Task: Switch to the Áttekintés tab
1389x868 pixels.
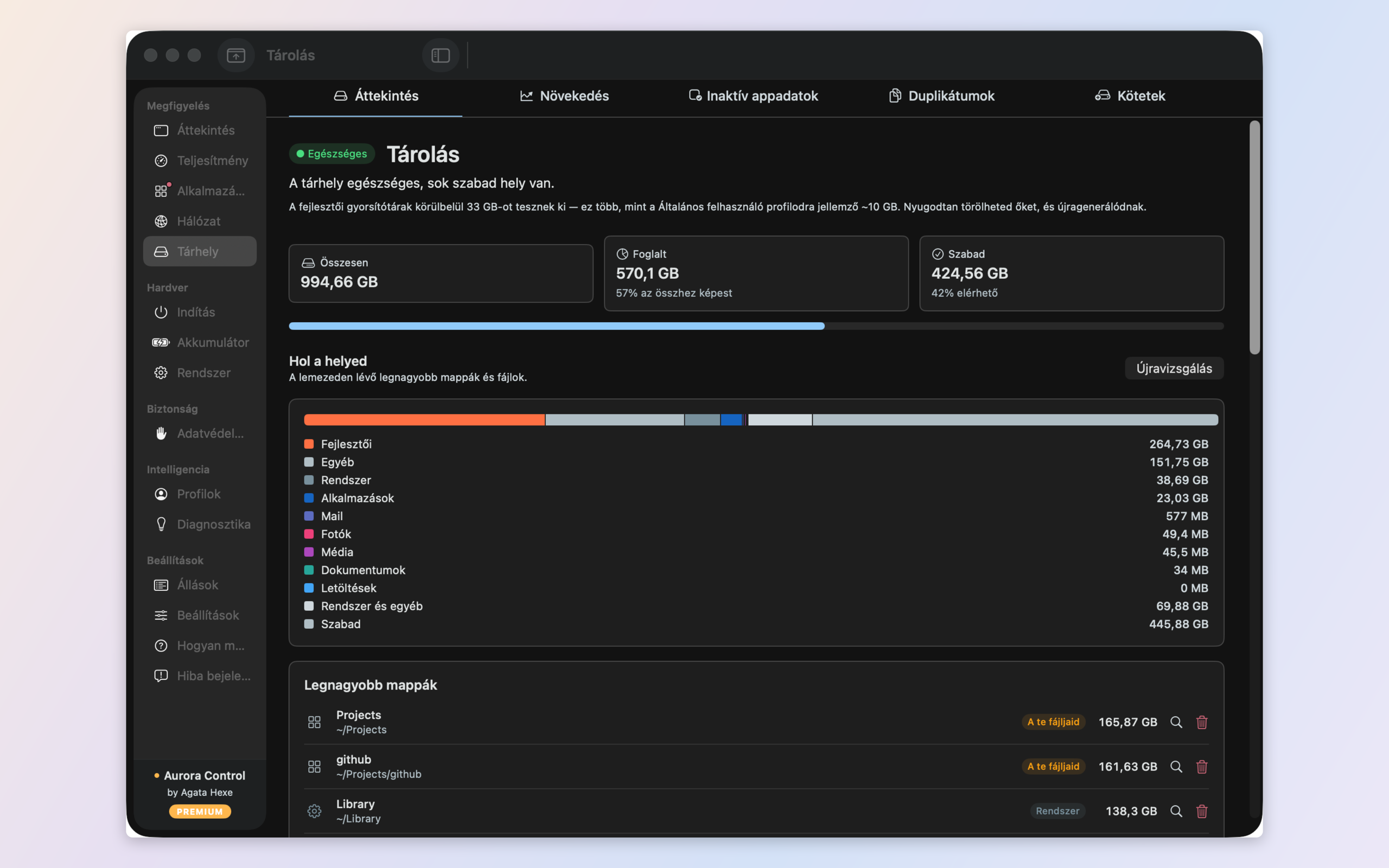Action: coord(375,96)
